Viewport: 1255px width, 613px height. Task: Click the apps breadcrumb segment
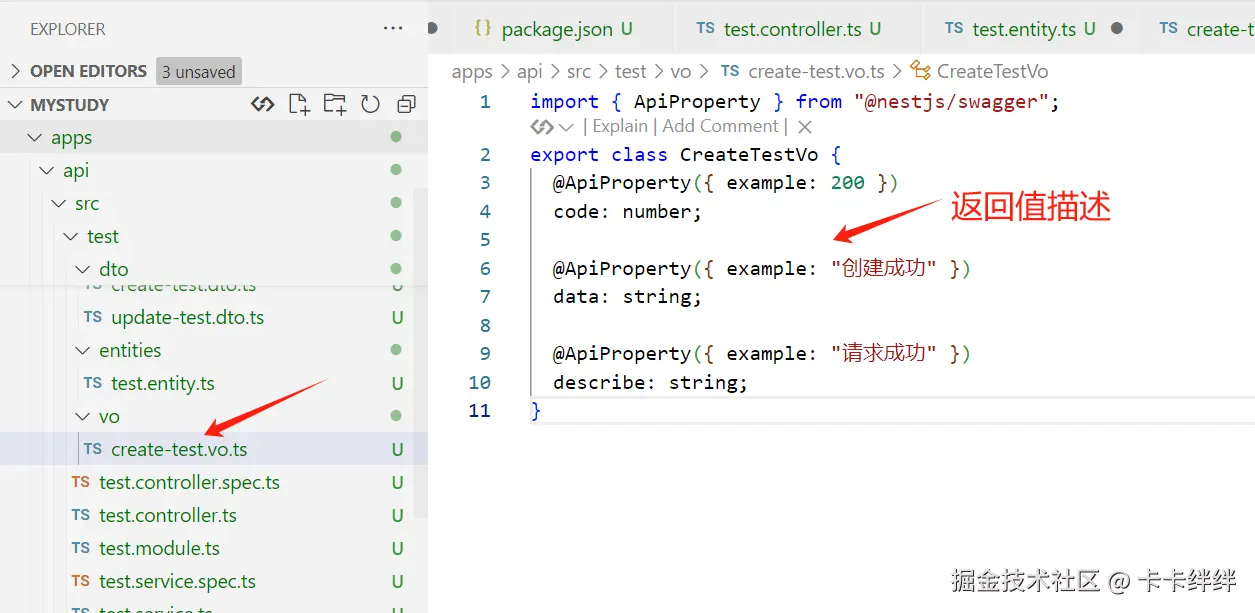point(472,71)
